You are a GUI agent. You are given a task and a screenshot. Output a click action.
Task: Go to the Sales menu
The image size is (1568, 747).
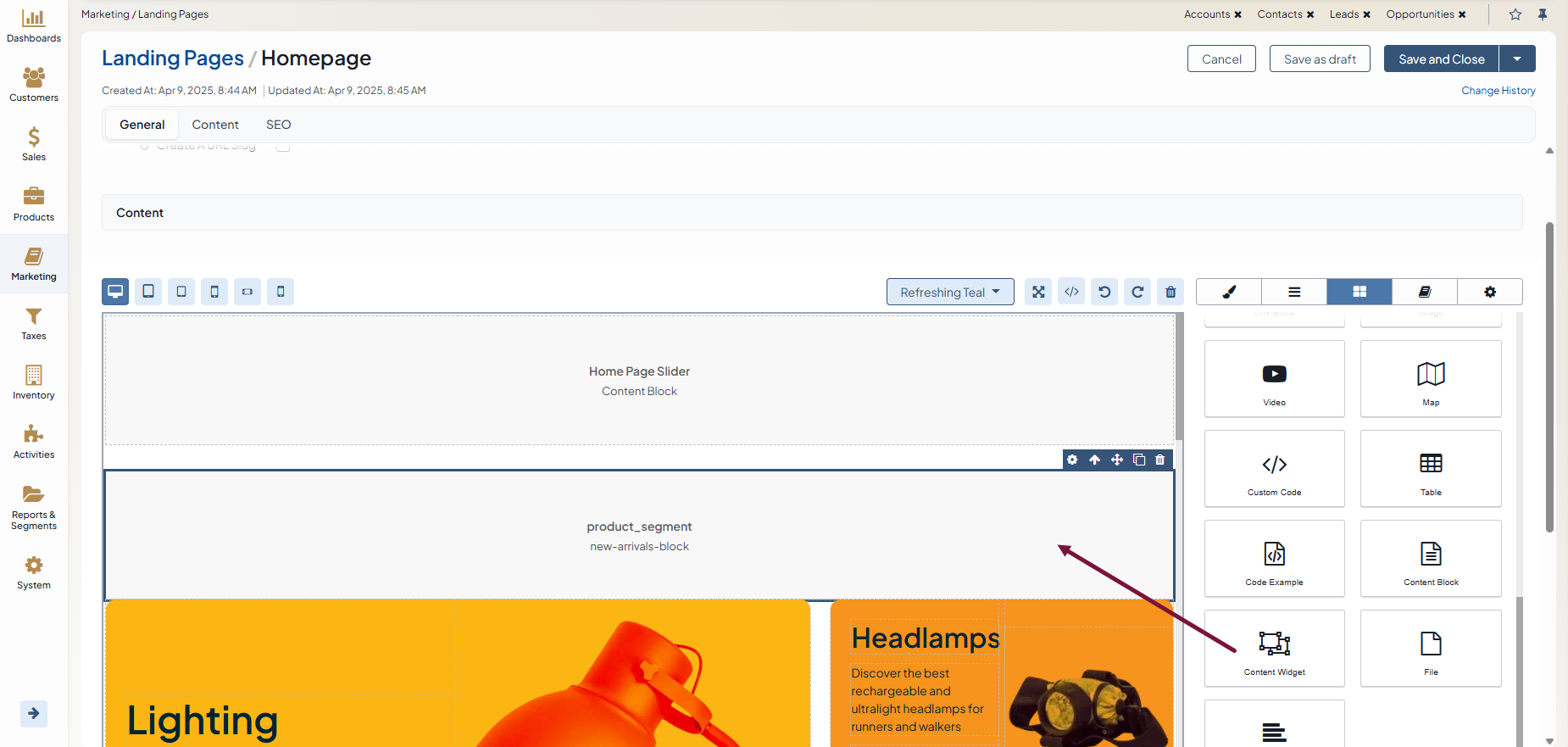(x=34, y=144)
